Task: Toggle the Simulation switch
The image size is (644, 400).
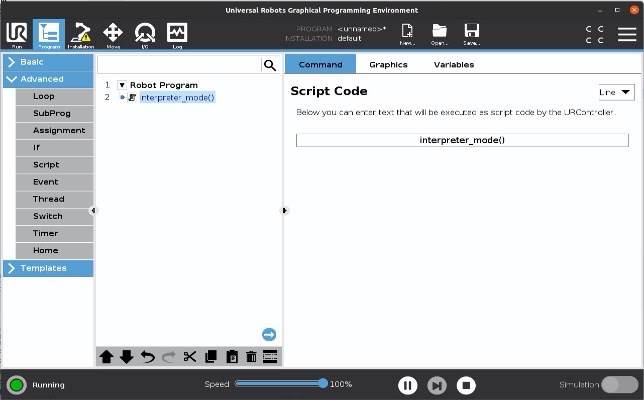Action: point(619,384)
